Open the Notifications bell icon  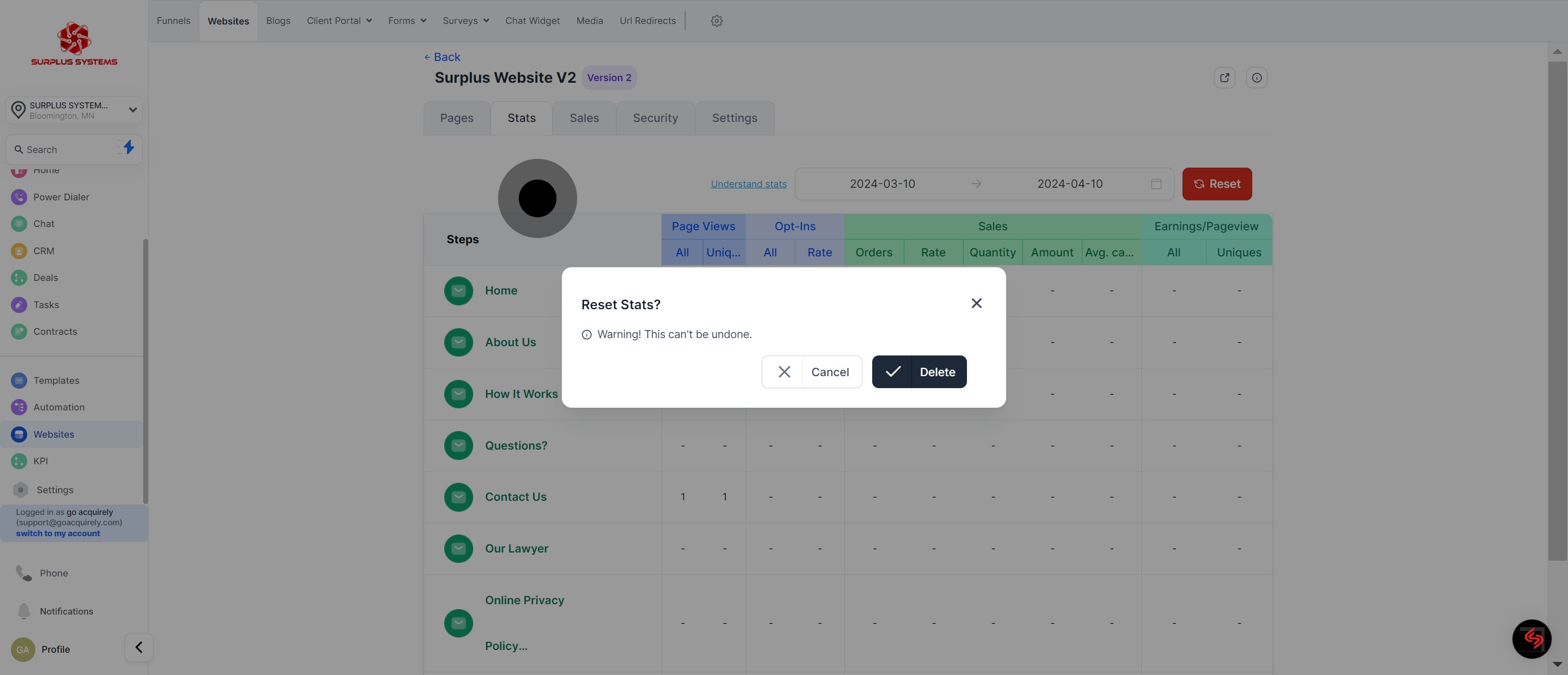pyautogui.click(x=24, y=610)
